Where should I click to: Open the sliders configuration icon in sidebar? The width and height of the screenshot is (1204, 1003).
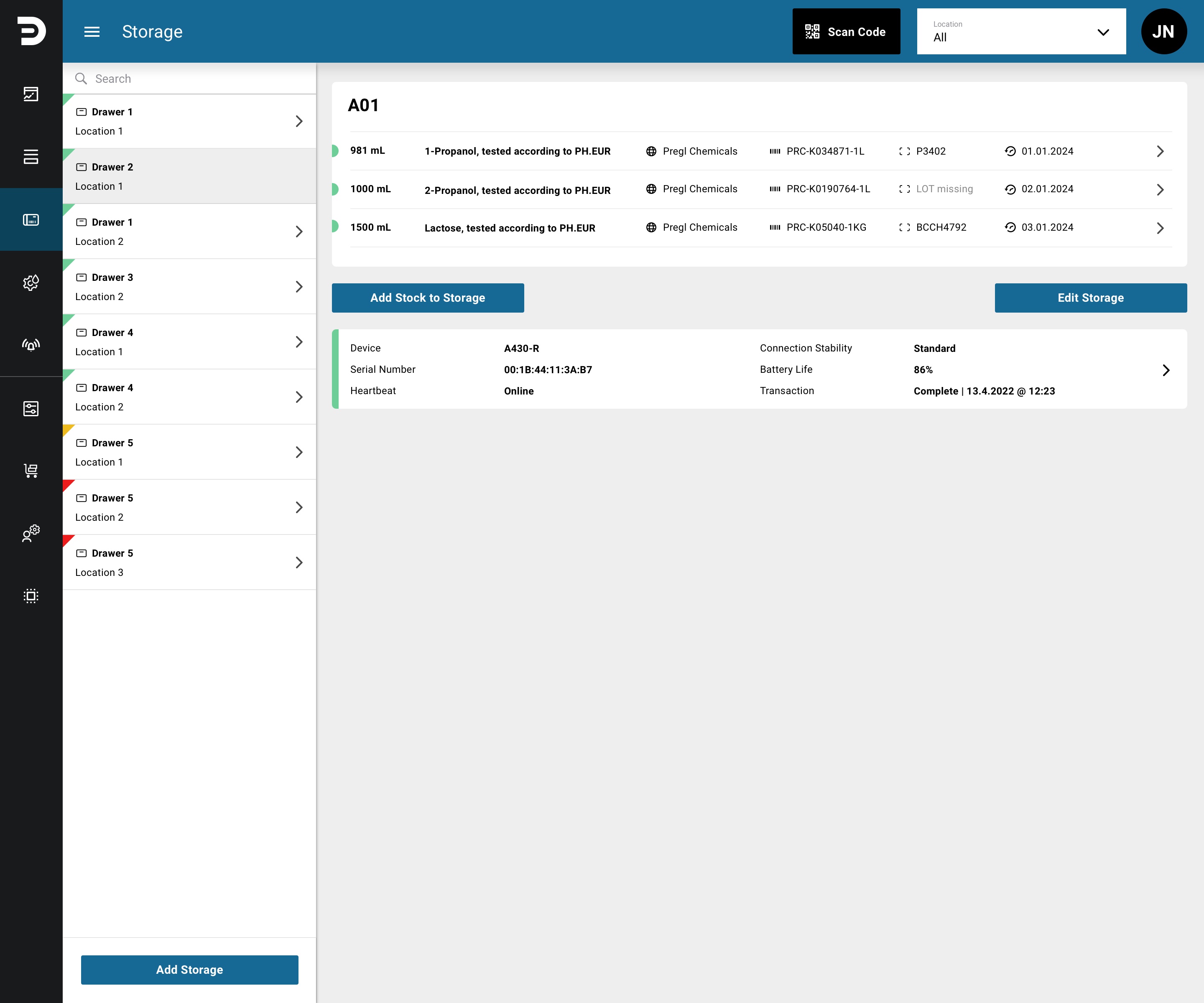31,408
